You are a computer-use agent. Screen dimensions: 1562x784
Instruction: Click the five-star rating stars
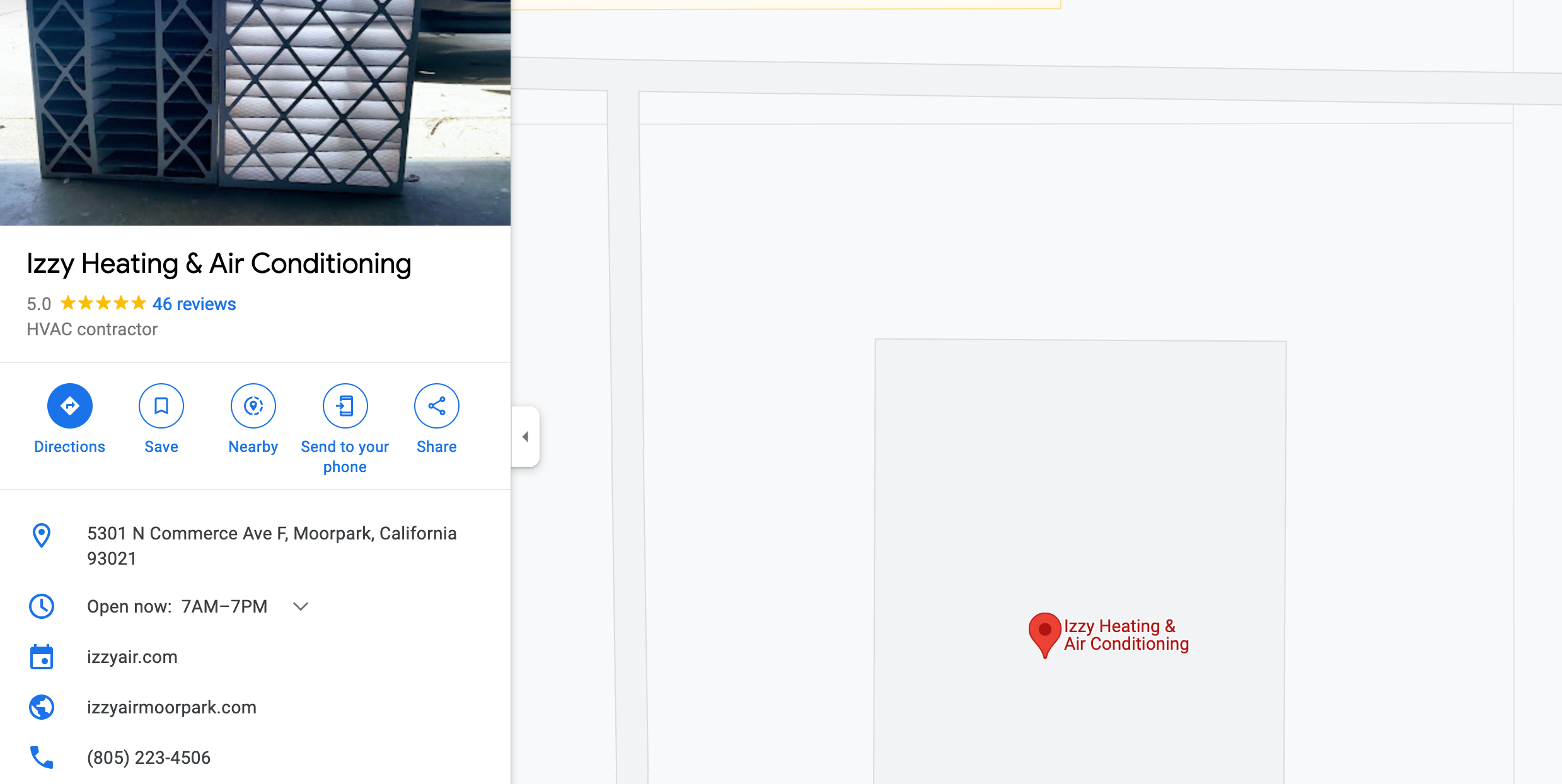tap(103, 304)
